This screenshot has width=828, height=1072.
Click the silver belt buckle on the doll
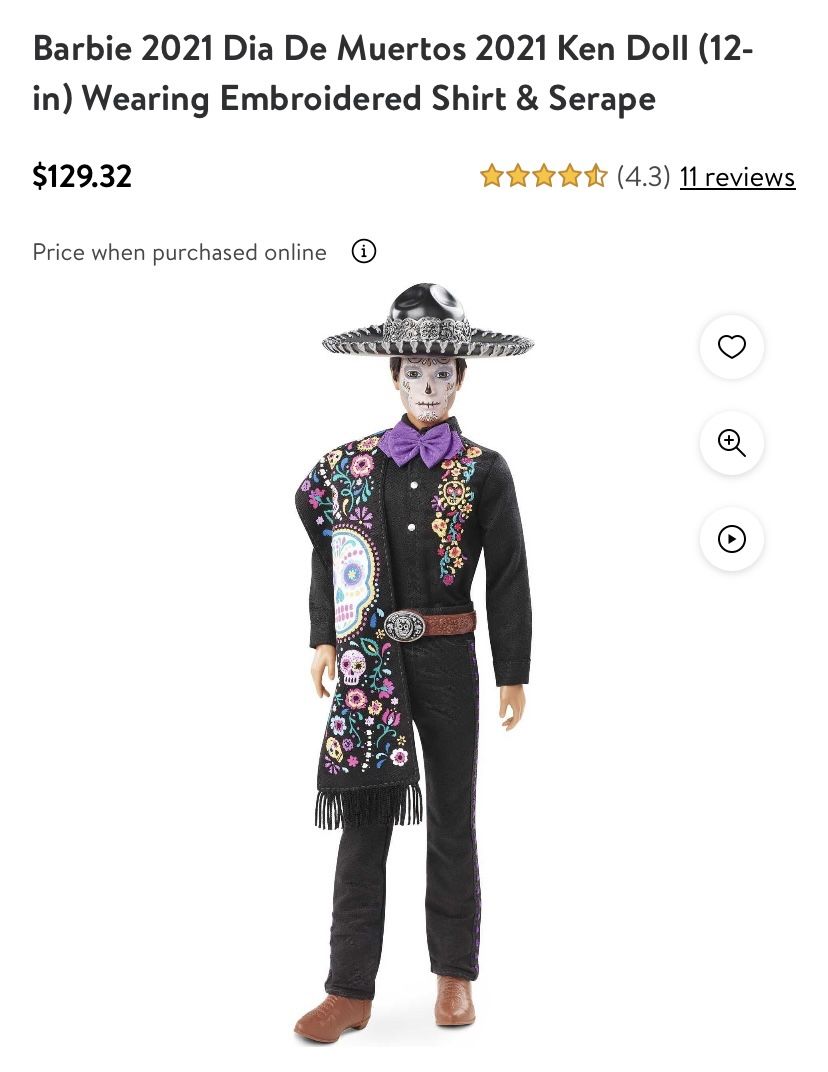click(x=403, y=625)
